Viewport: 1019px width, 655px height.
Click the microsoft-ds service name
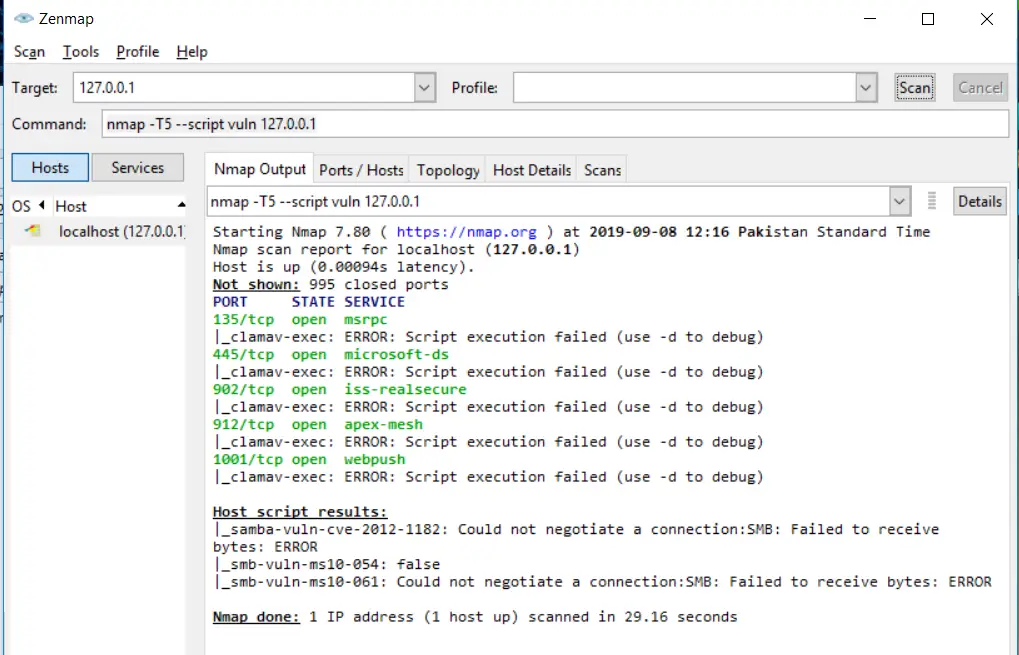(x=396, y=354)
